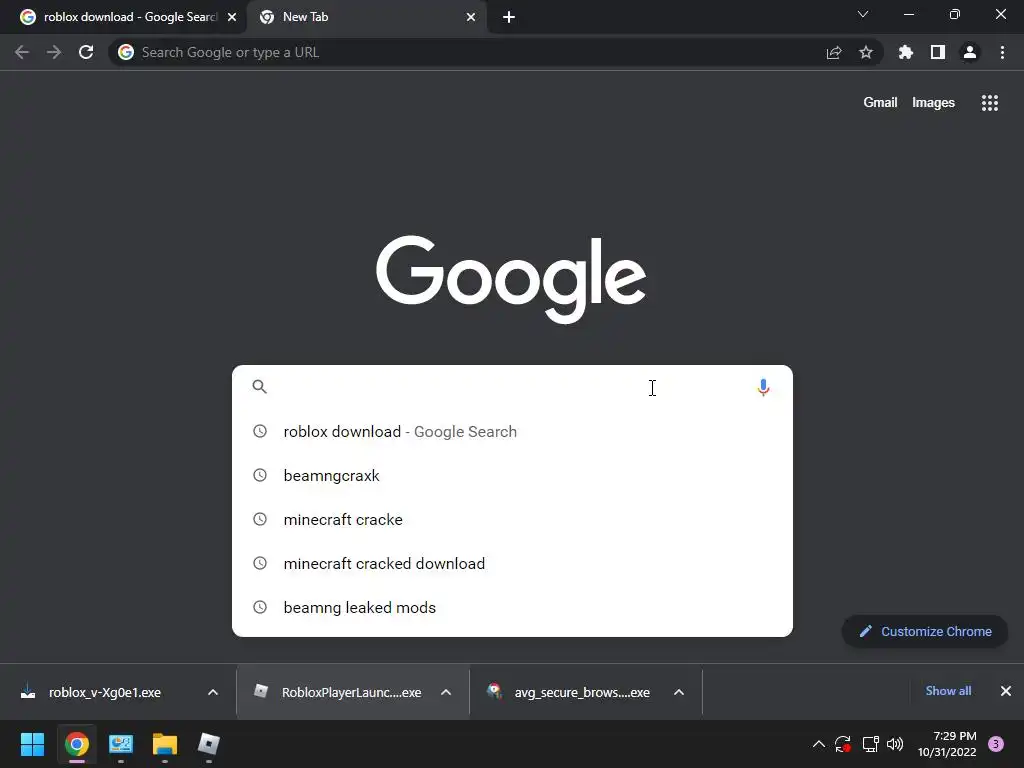Go back using the browser back arrow
Image resolution: width=1024 pixels, height=768 pixels.
click(x=22, y=52)
